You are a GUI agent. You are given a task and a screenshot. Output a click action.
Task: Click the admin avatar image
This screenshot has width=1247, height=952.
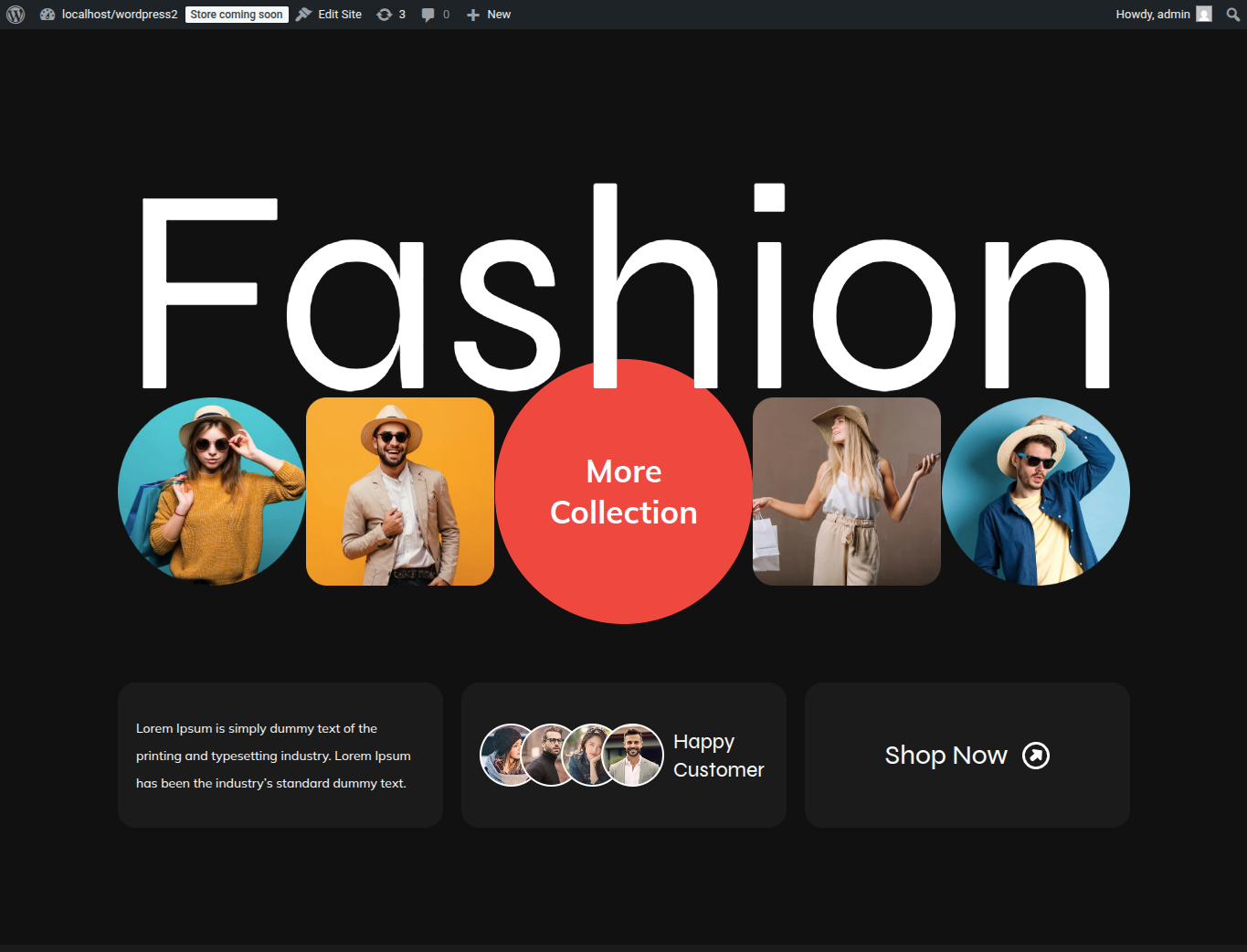[x=1204, y=15]
